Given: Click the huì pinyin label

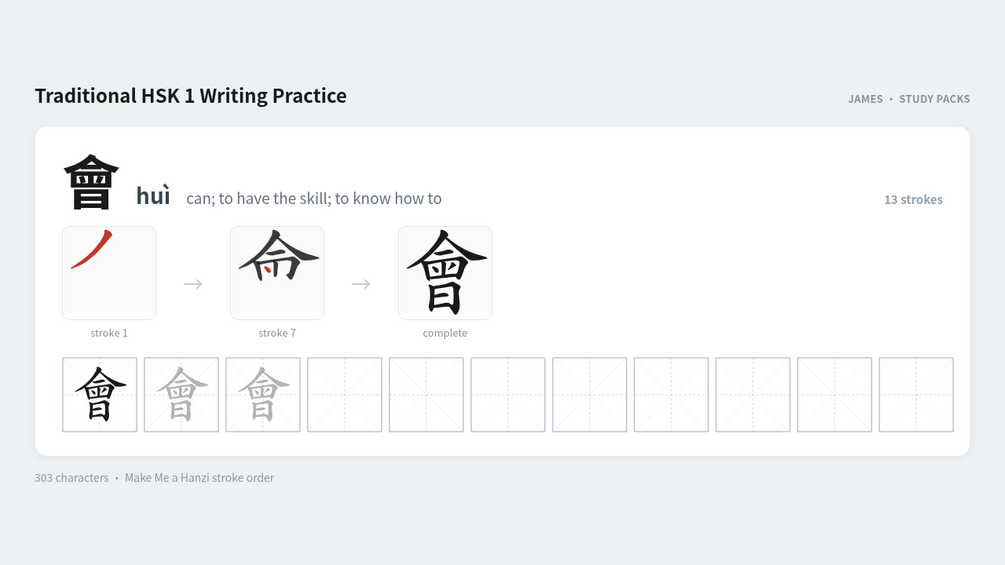Looking at the screenshot, I should pyautogui.click(x=153, y=196).
